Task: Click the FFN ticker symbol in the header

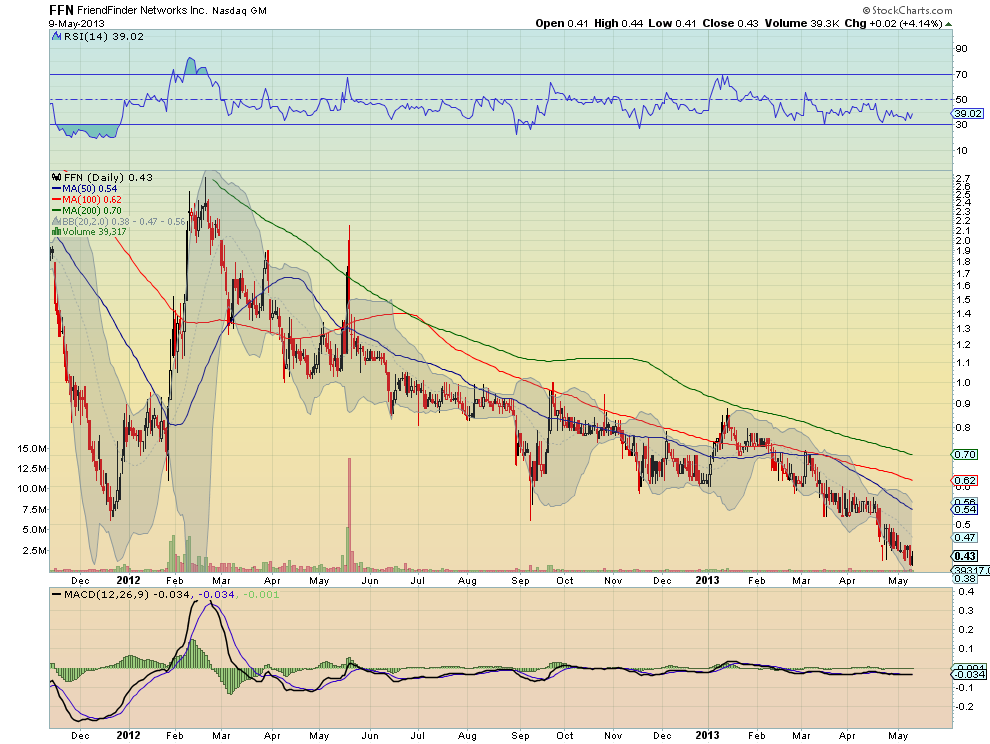Action: (61, 10)
